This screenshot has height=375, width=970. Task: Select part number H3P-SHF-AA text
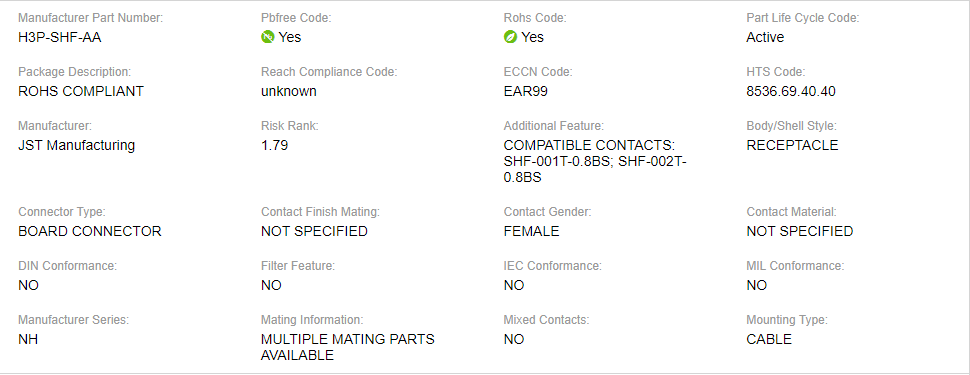(60, 37)
